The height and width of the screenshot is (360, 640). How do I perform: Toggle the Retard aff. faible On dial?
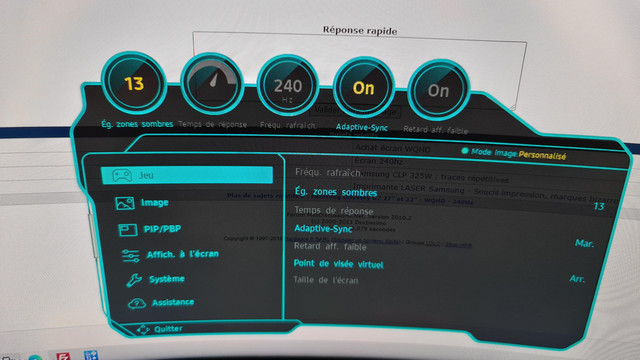tap(438, 90)
